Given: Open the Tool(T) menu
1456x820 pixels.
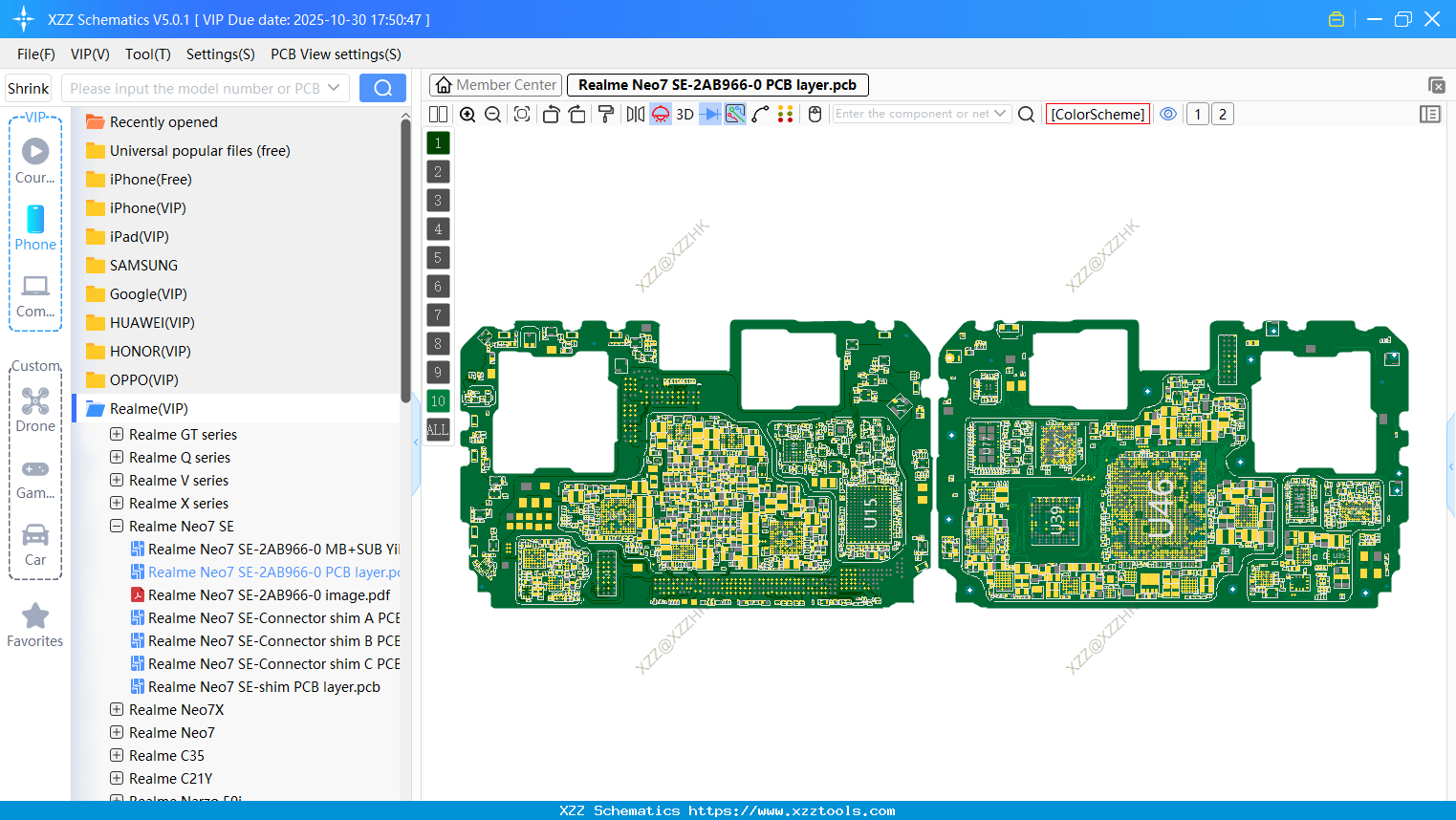Looking at the screenshot, I should (x=148, y=54).
